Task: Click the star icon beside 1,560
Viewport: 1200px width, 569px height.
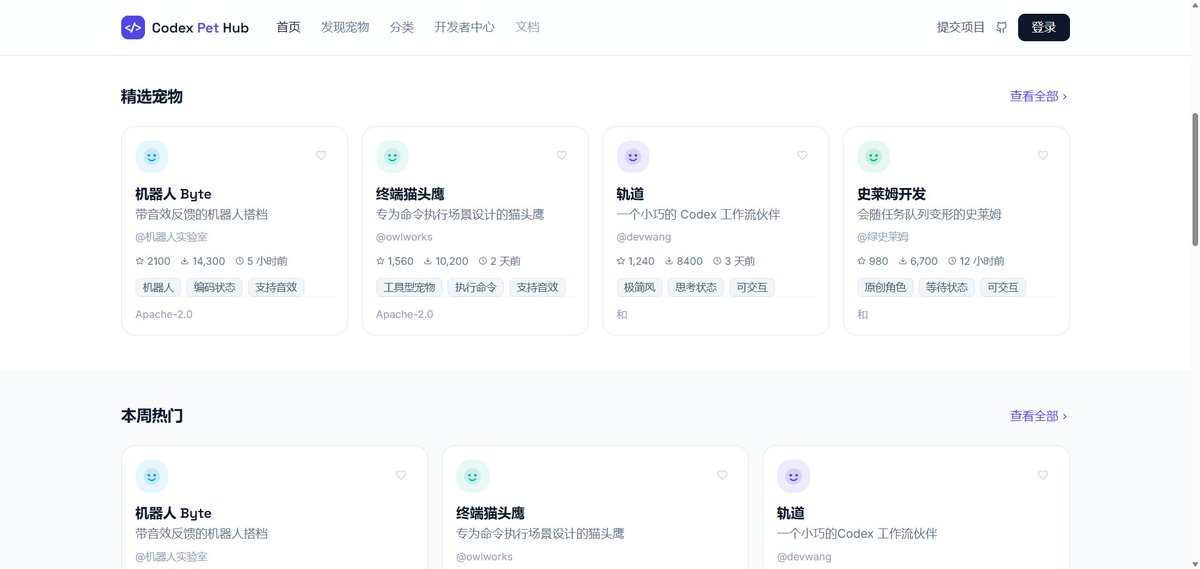Action: (x=381, y=261)
